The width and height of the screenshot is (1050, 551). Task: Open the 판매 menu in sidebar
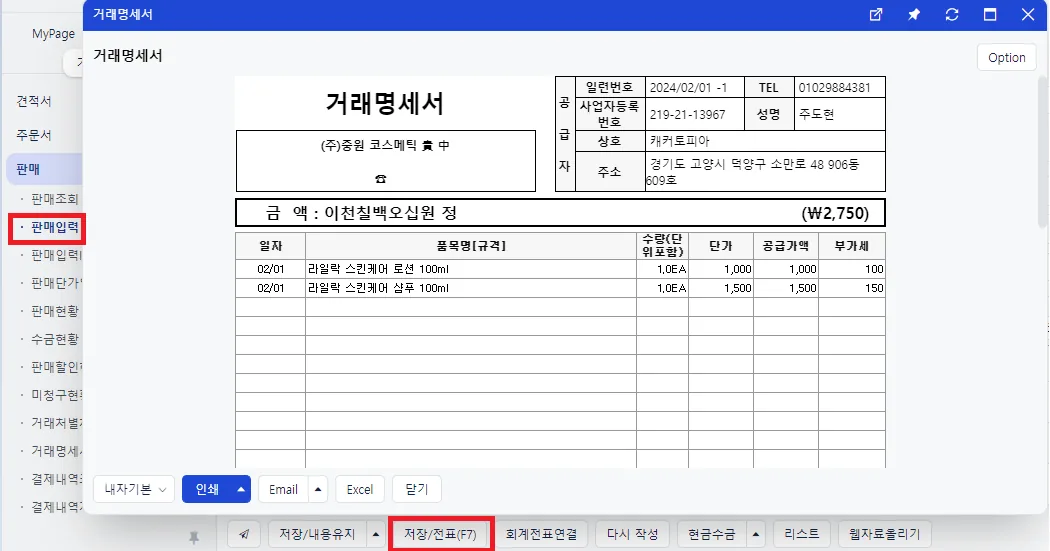[44, 169]
